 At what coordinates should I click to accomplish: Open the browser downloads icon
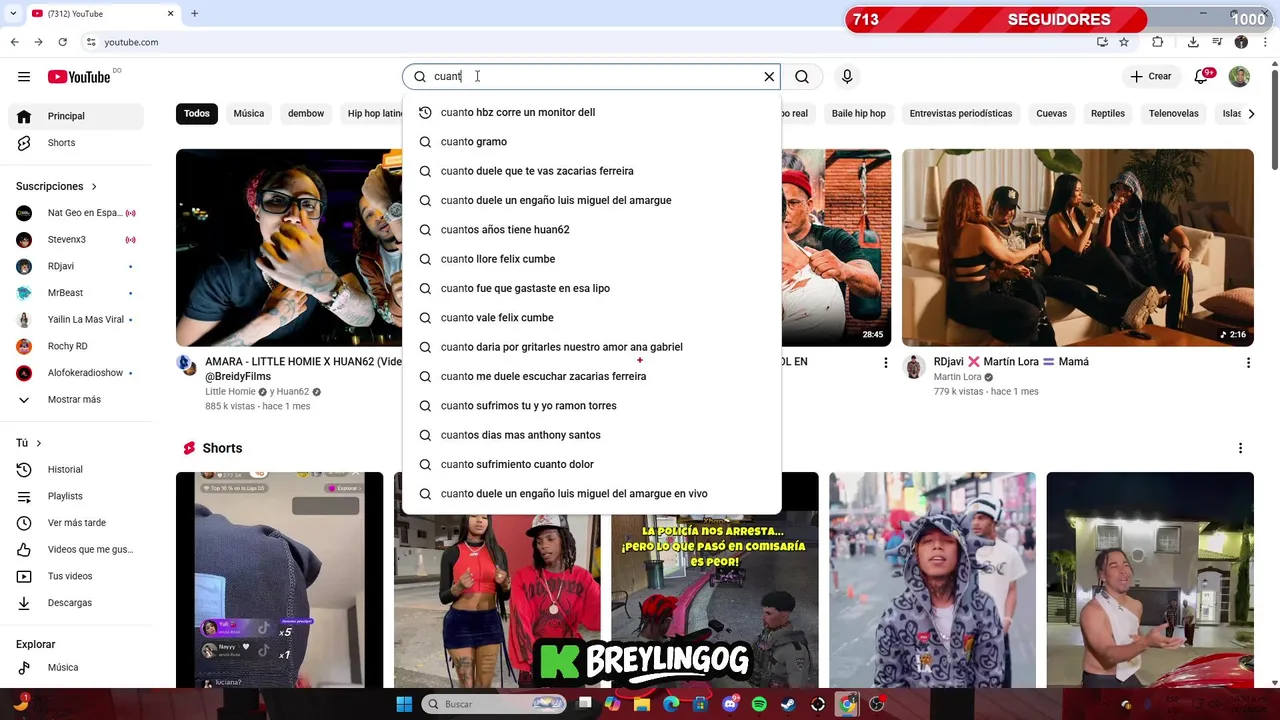pos(1193,42)
